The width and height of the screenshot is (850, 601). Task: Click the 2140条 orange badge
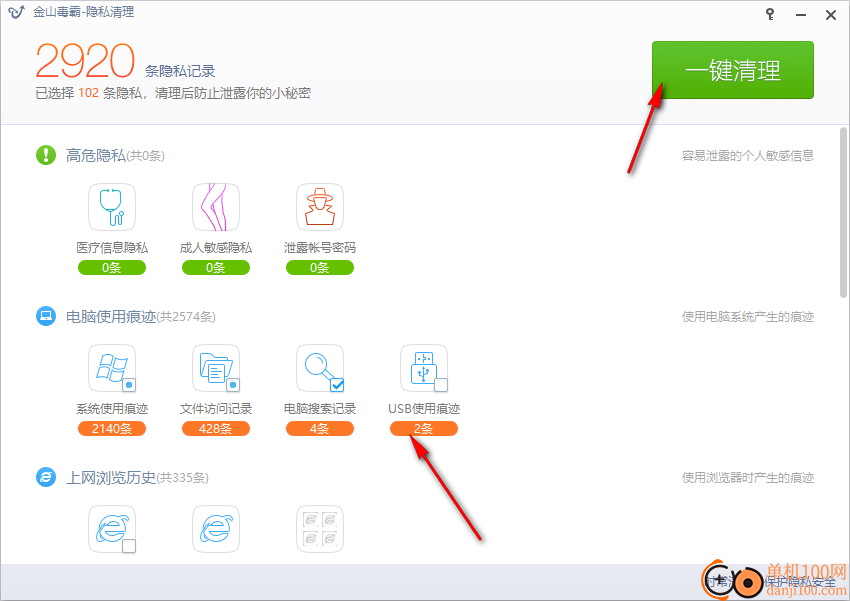click(112, 429)
